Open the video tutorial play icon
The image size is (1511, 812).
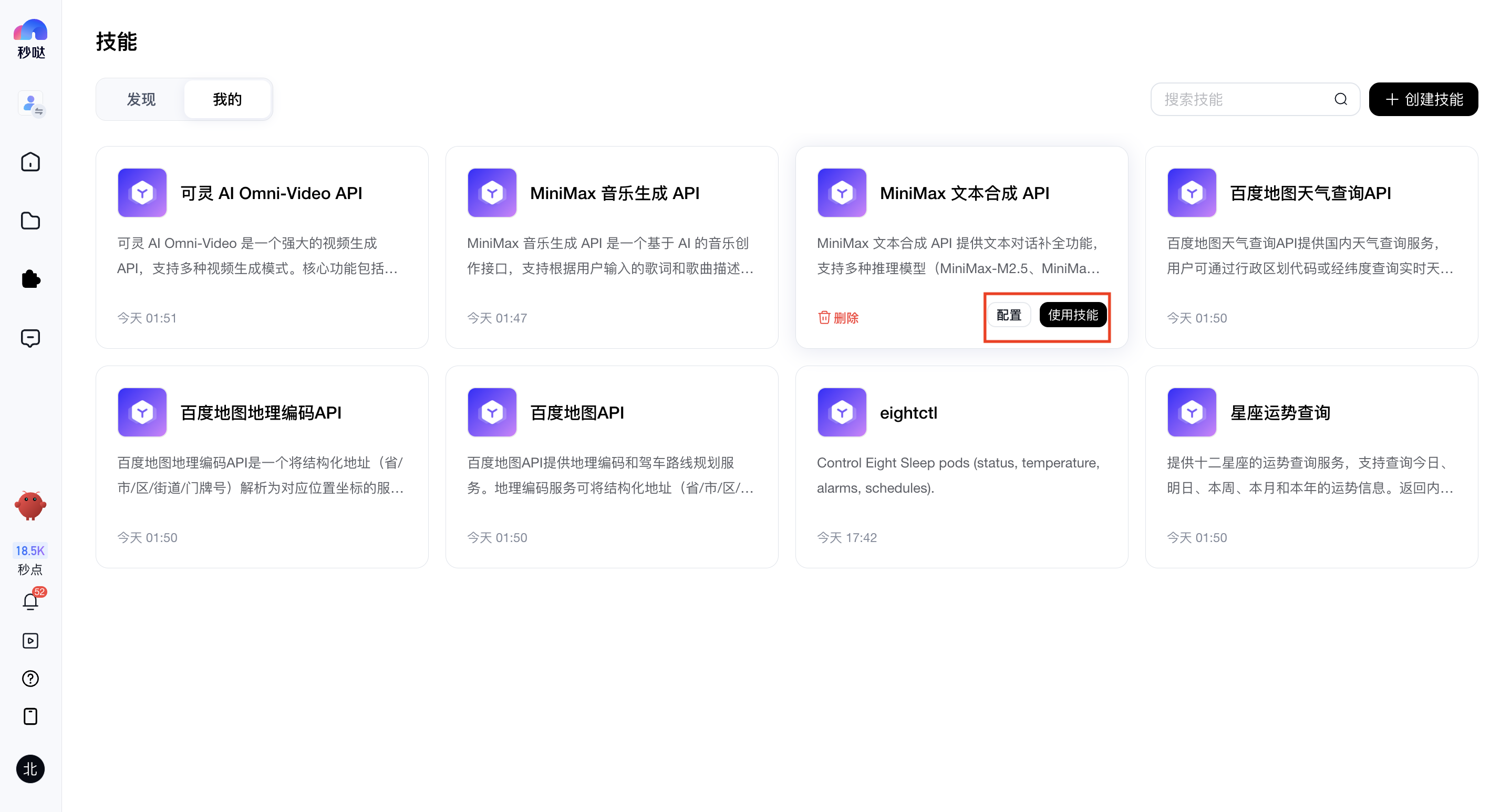point(30,640)
